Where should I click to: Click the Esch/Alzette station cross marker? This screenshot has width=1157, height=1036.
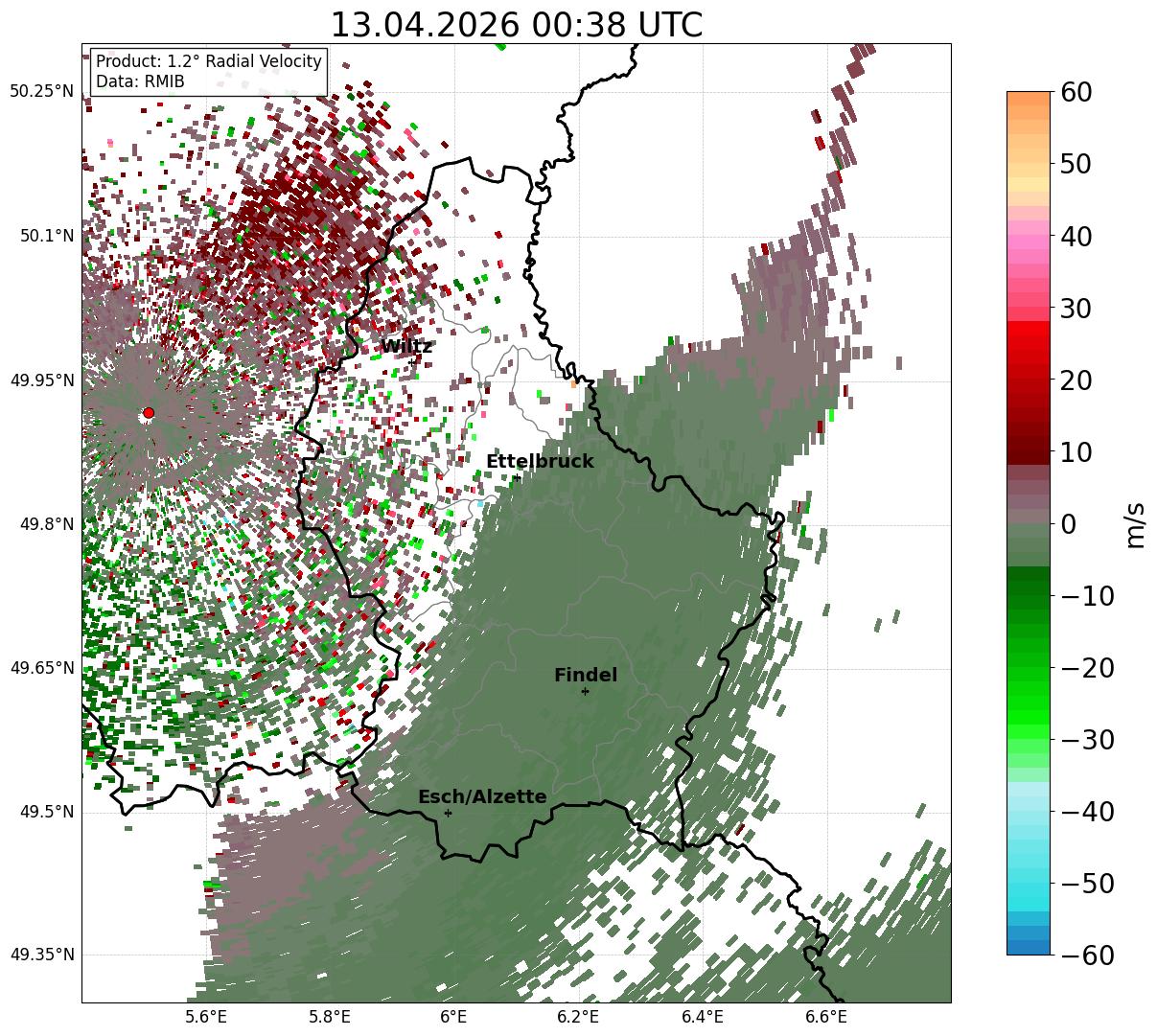click(x=448, y=813)
